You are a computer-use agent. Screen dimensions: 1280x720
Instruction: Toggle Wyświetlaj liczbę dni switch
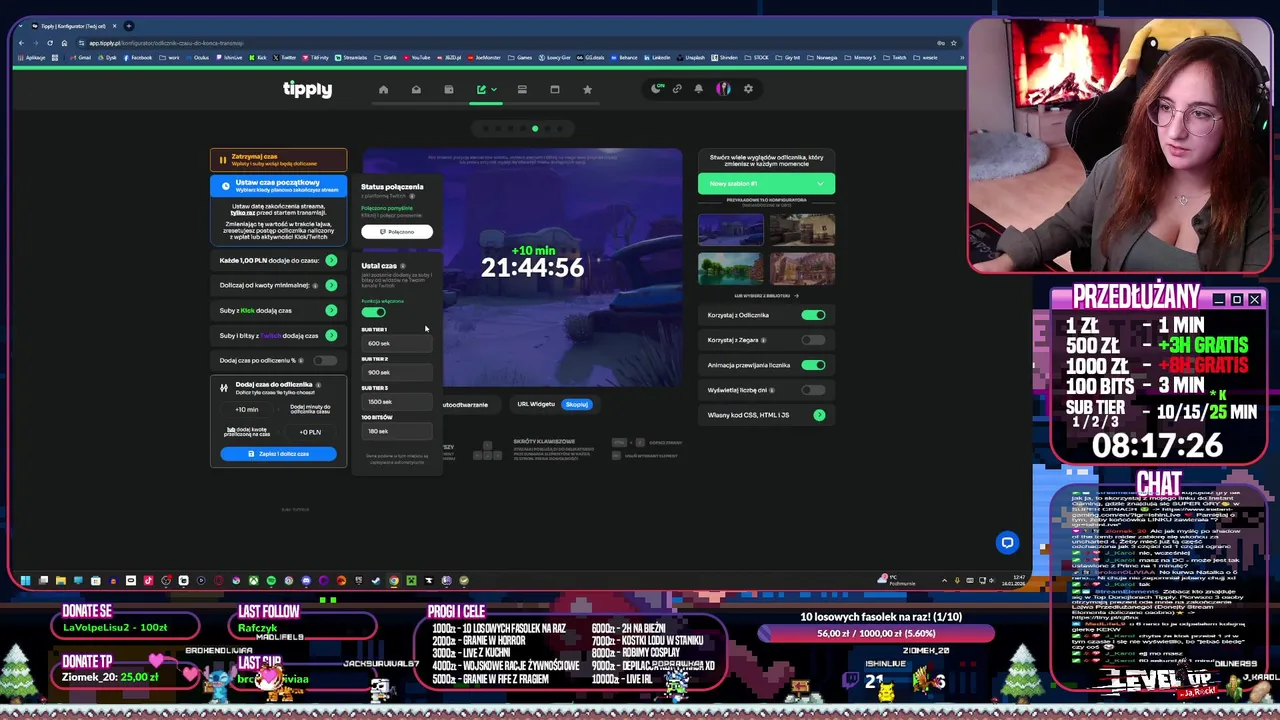(x=813, y=390)
